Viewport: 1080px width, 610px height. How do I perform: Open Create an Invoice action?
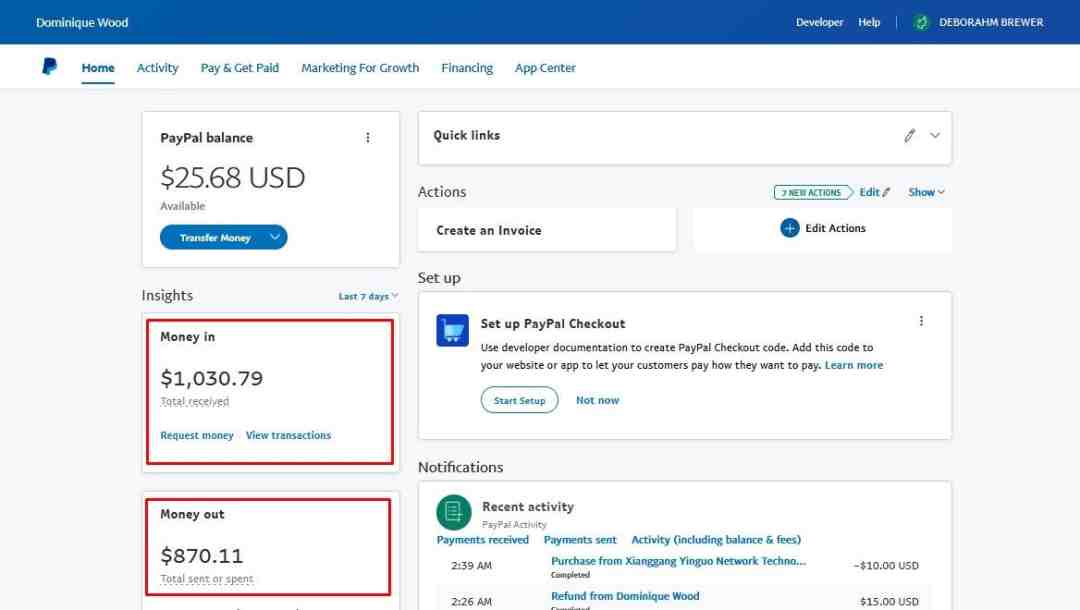[x=547, y=231]
